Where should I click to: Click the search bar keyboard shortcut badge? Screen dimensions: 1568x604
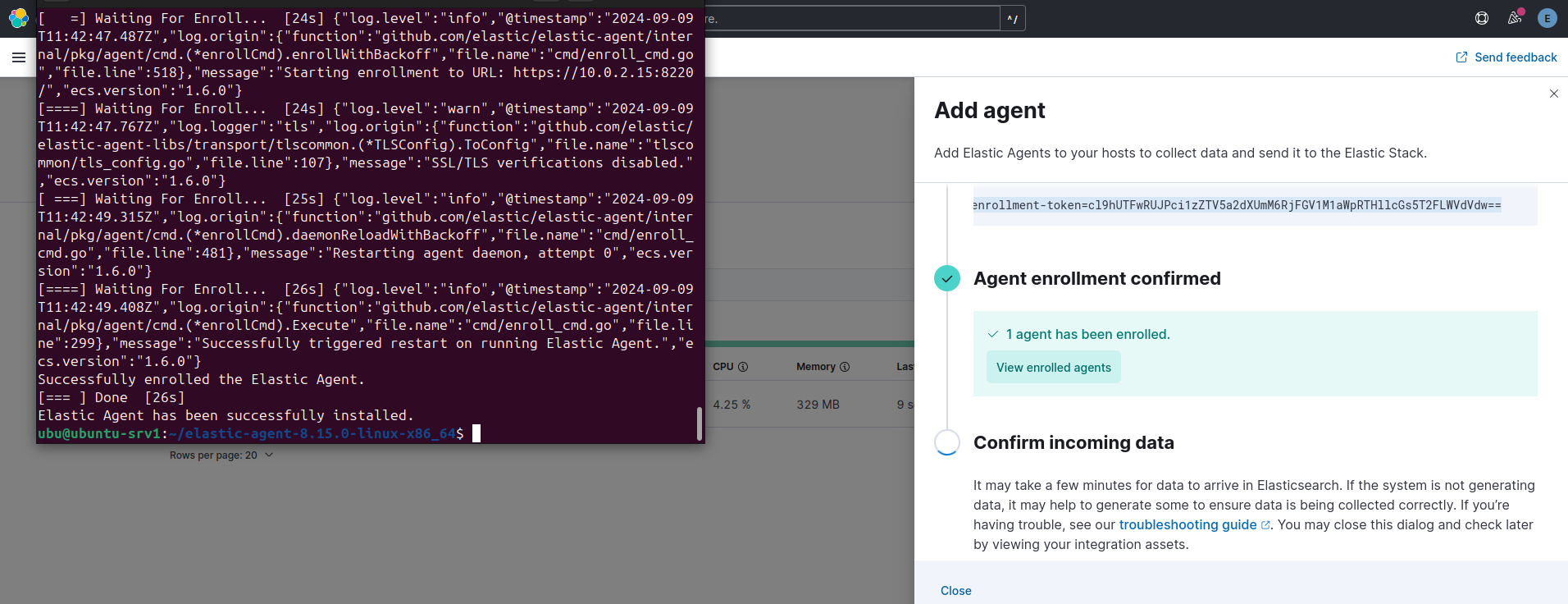coord(1013,18)
